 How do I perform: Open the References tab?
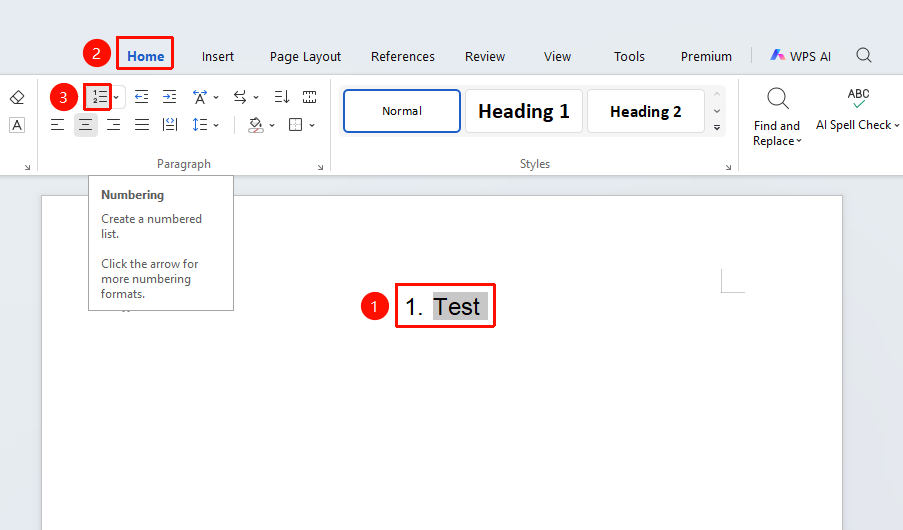tap(403, 56)
